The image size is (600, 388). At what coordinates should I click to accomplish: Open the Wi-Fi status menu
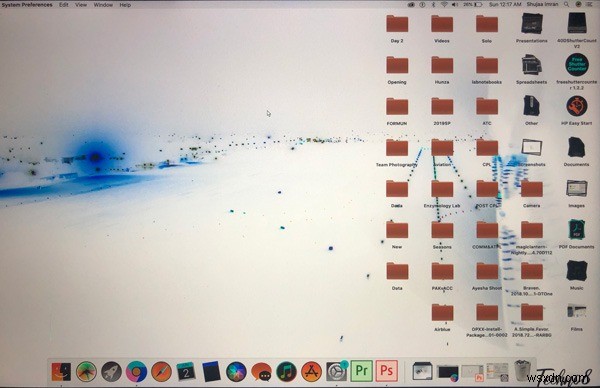pos(444,5)
